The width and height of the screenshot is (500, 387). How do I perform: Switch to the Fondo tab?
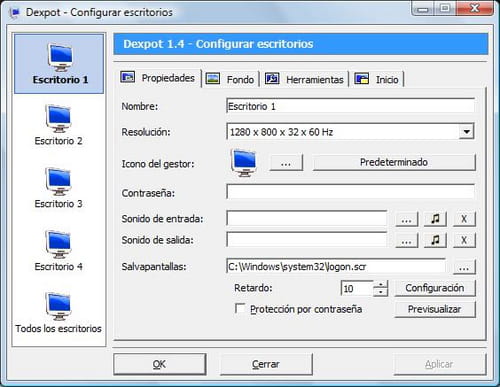pos(231,79)
